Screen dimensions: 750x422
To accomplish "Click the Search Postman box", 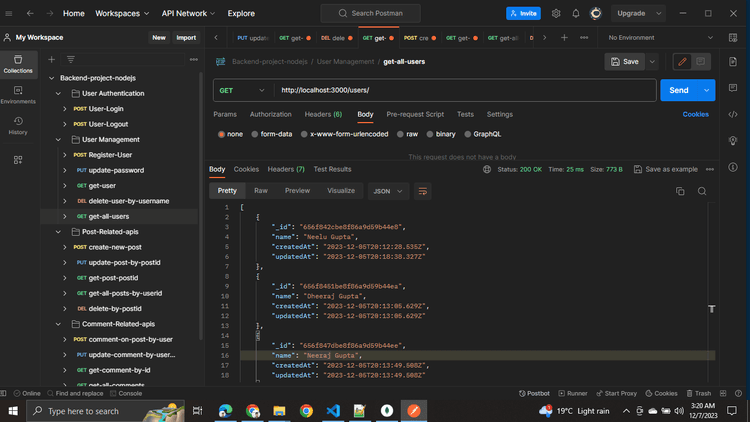I will pyautogui.click(x=371, y=13).
